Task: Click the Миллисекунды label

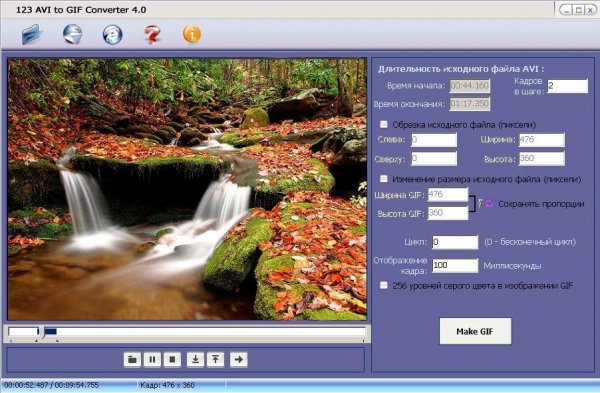Action: click(512, 266)
